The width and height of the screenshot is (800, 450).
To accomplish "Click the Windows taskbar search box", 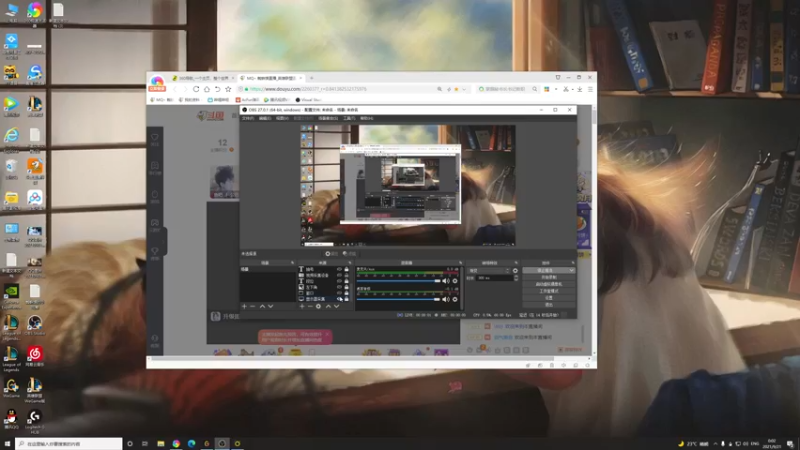I will [69, 444].
